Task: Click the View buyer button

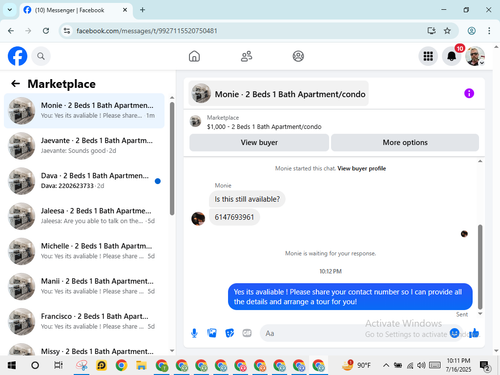Action: 259,142
